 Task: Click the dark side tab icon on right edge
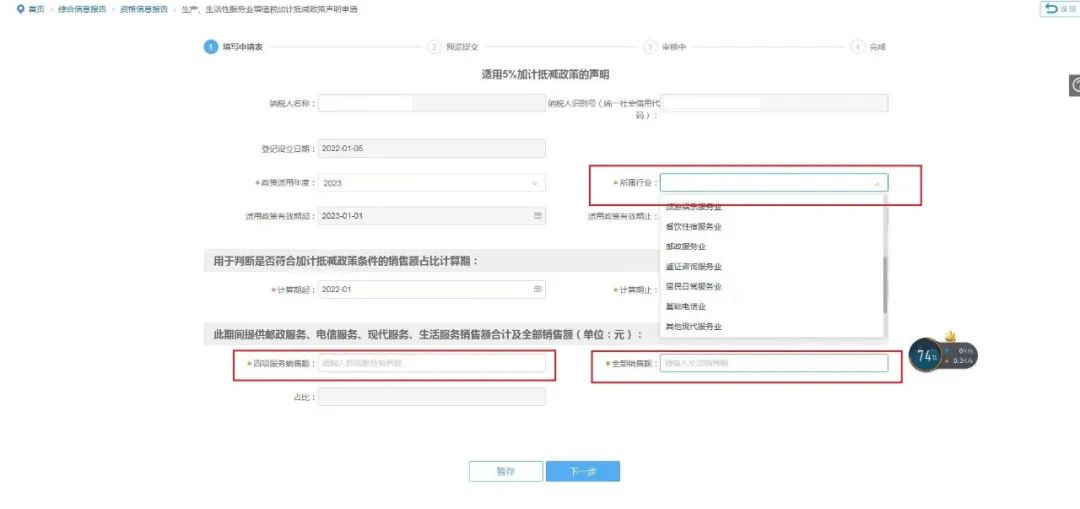(x=1074, y=85)
